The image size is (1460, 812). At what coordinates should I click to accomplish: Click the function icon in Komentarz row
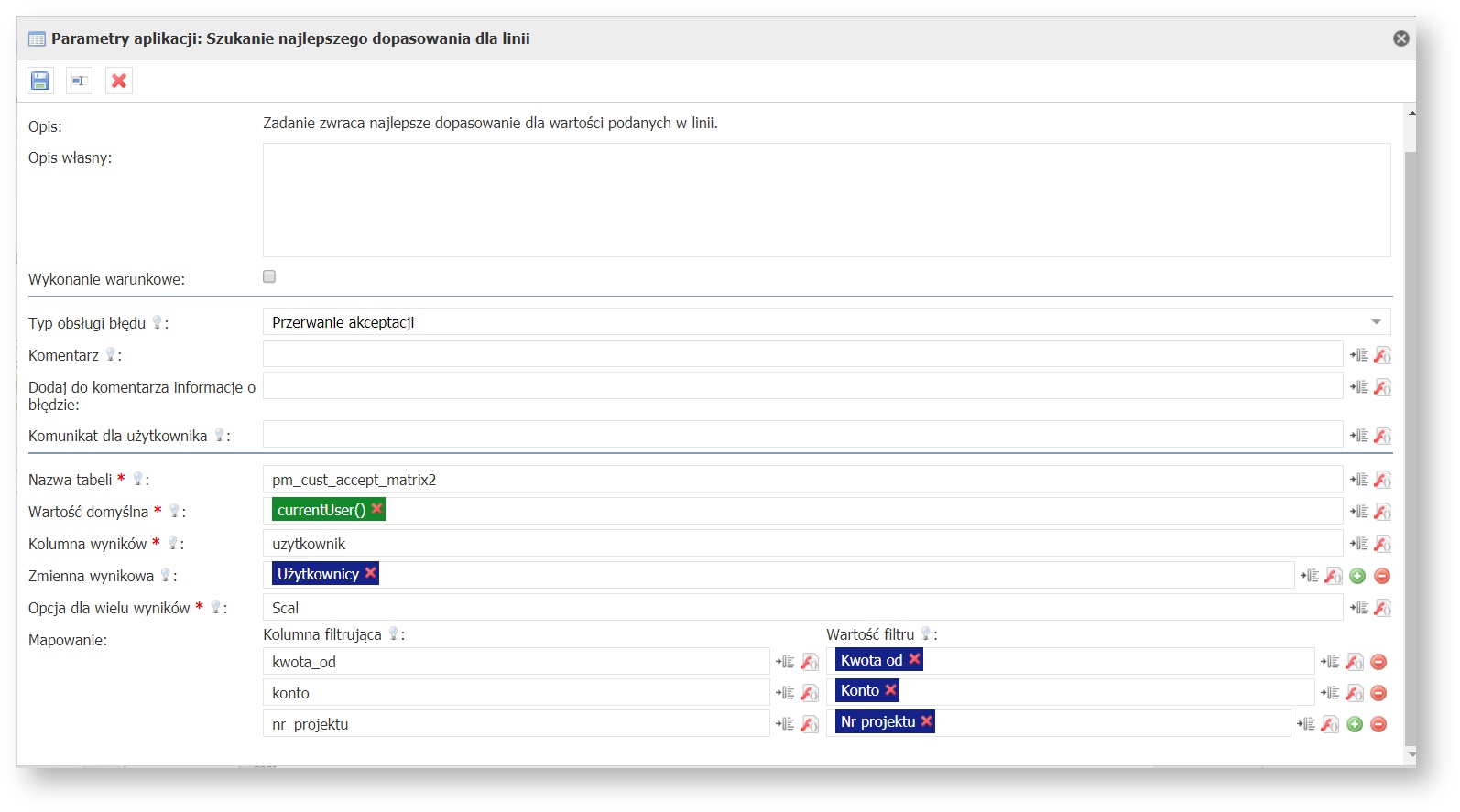pyautogui.click(x=1382, y=355)
